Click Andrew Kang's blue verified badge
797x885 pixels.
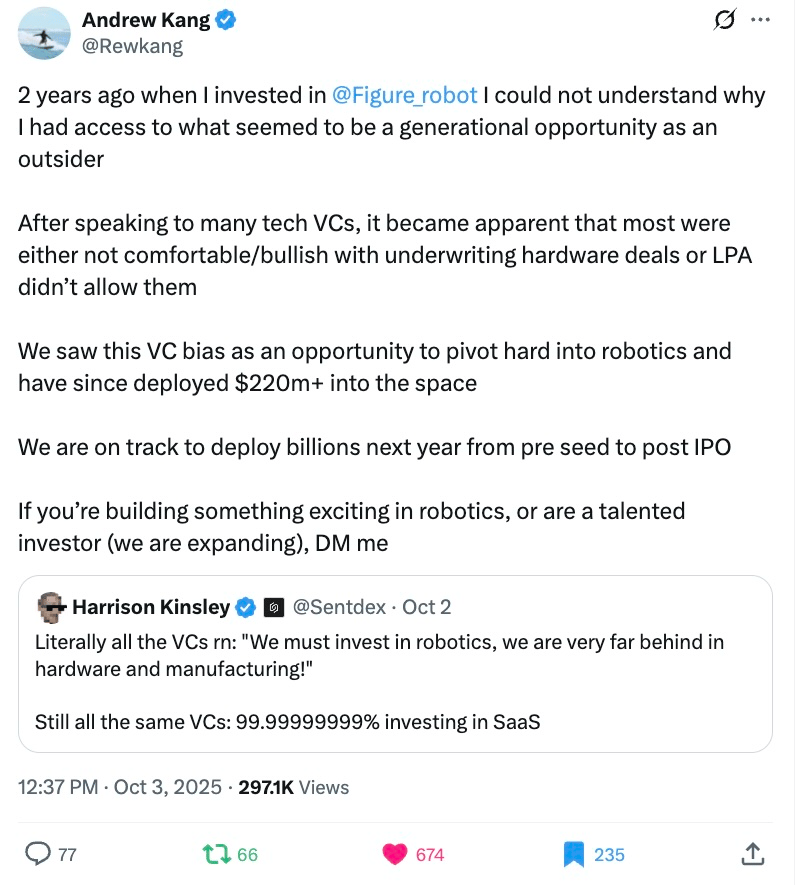point(227,20)
